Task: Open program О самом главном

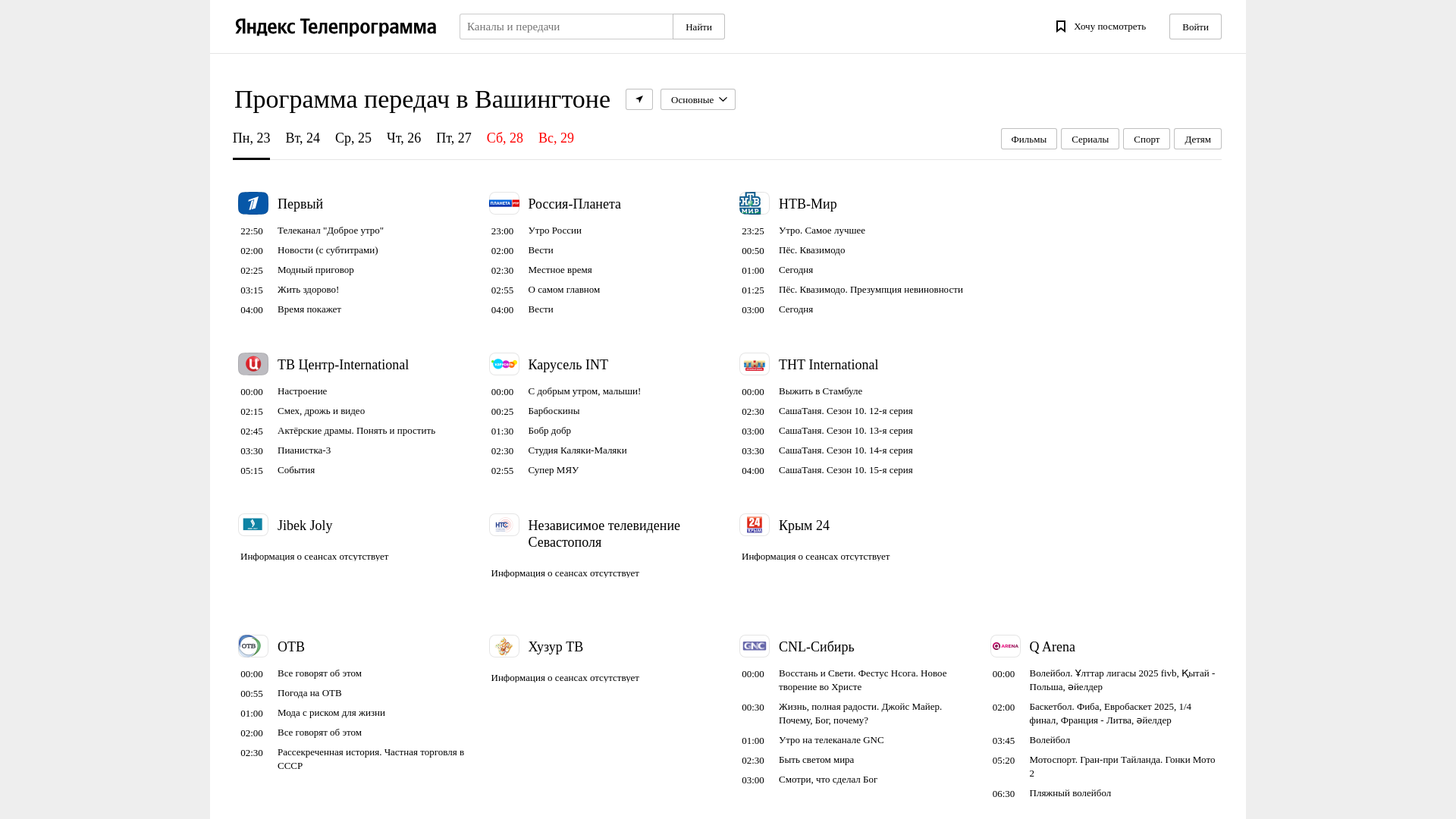Action: (564, 290)
